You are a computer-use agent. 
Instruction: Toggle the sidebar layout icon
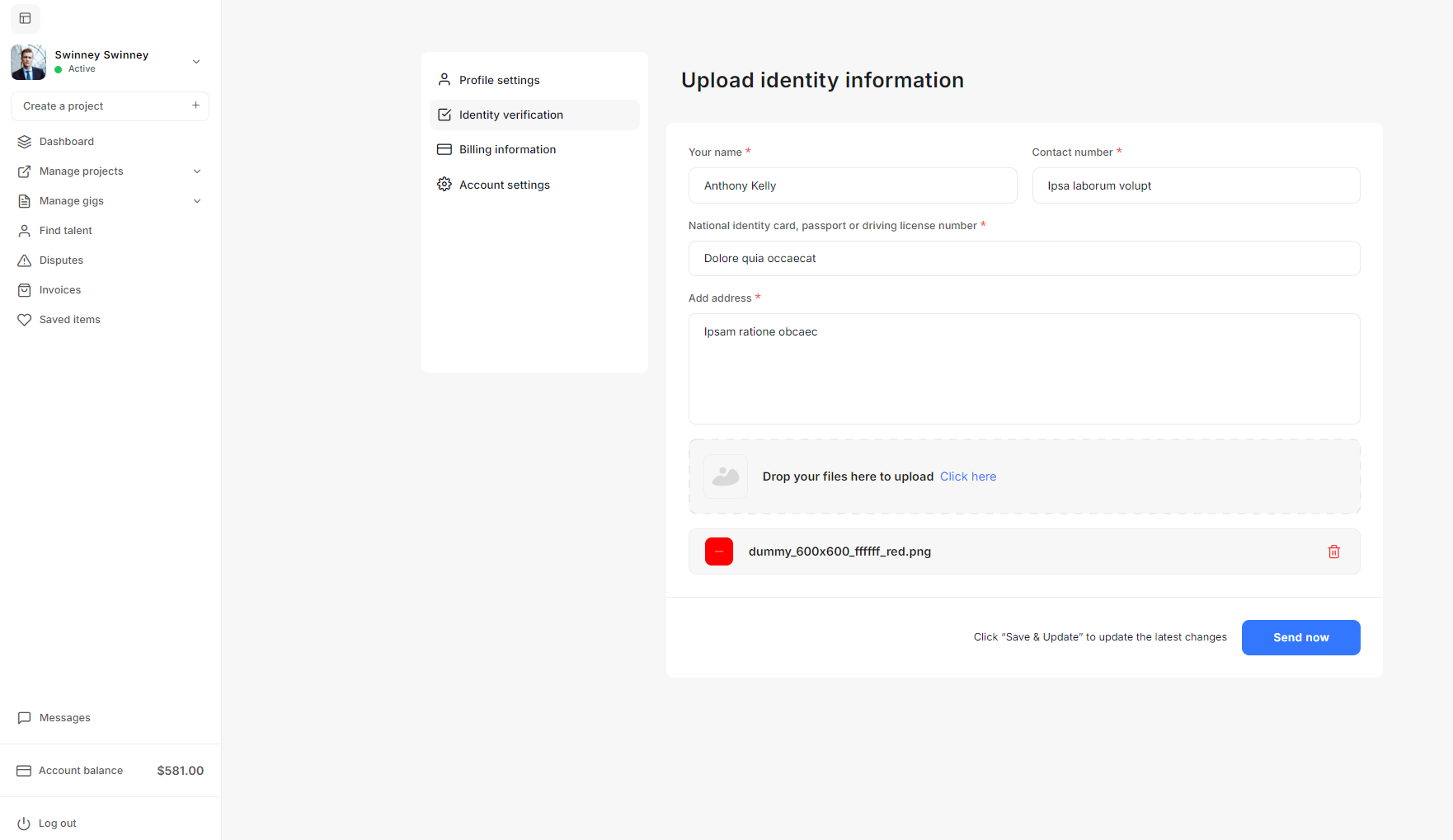click(26, 18)
